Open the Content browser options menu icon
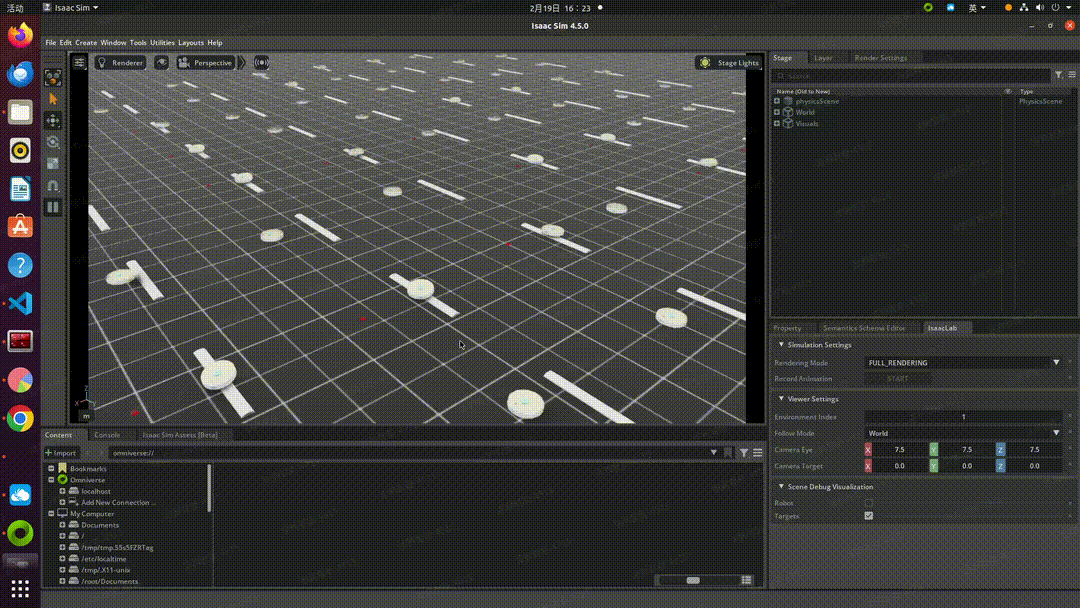The height and width of the screenshot is (608, 1080). pos(758,453)
